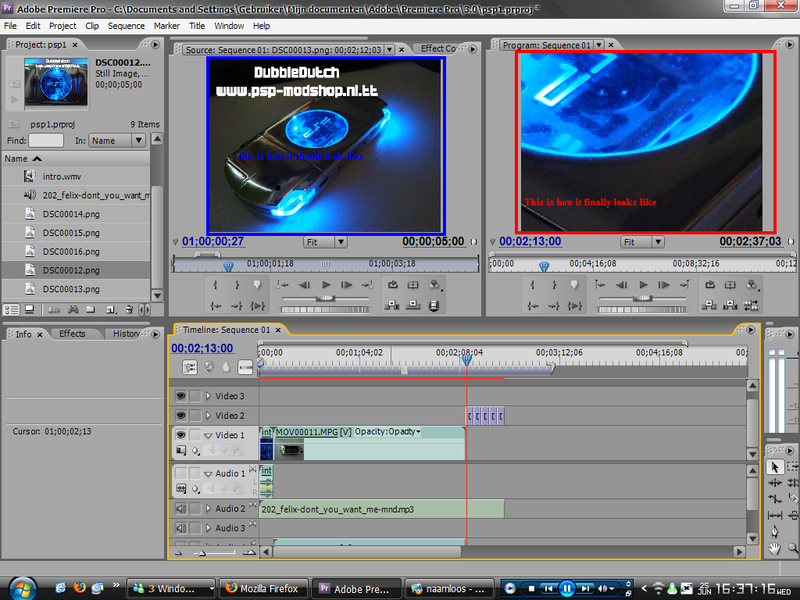Viewport: 800px width, 600px height.
Task: Step back one frame in Source monitor
Action: (x=305, y=285)
